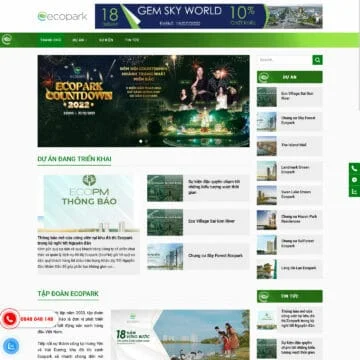The width and height of the screenshot is (360, 360).
Task: Open sidebar thumbnail for Swan Lake Green Ecopark
Action: tap(267, 195)
